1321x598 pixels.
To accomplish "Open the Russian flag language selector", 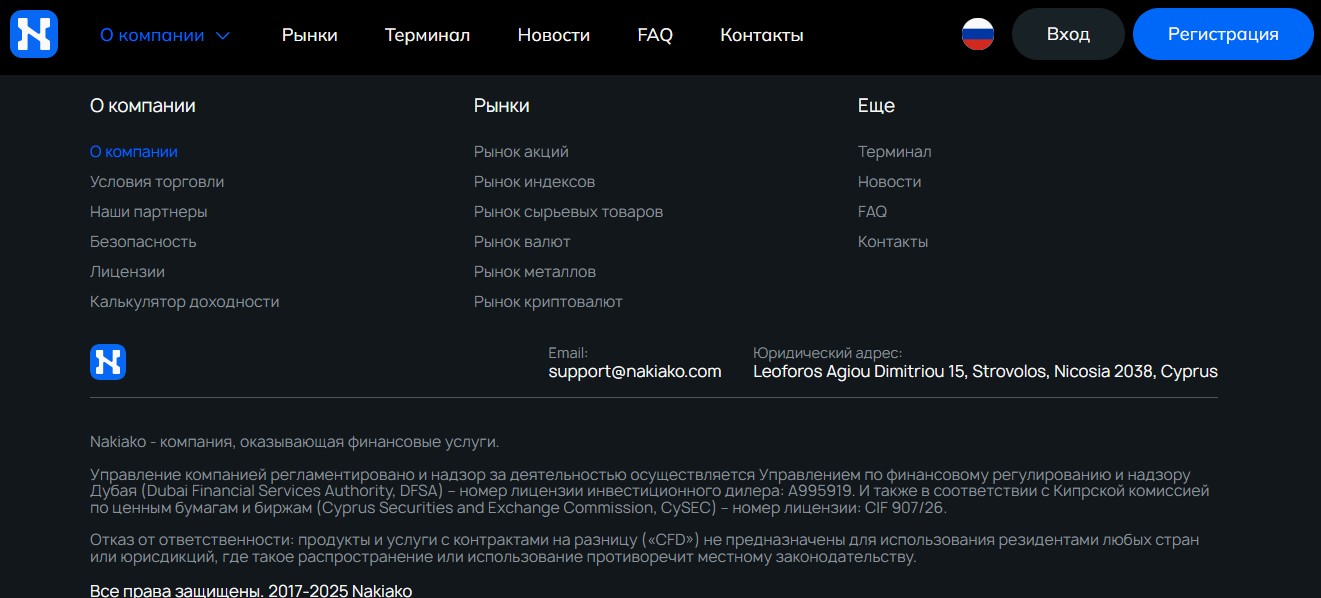I will (978, 34).
